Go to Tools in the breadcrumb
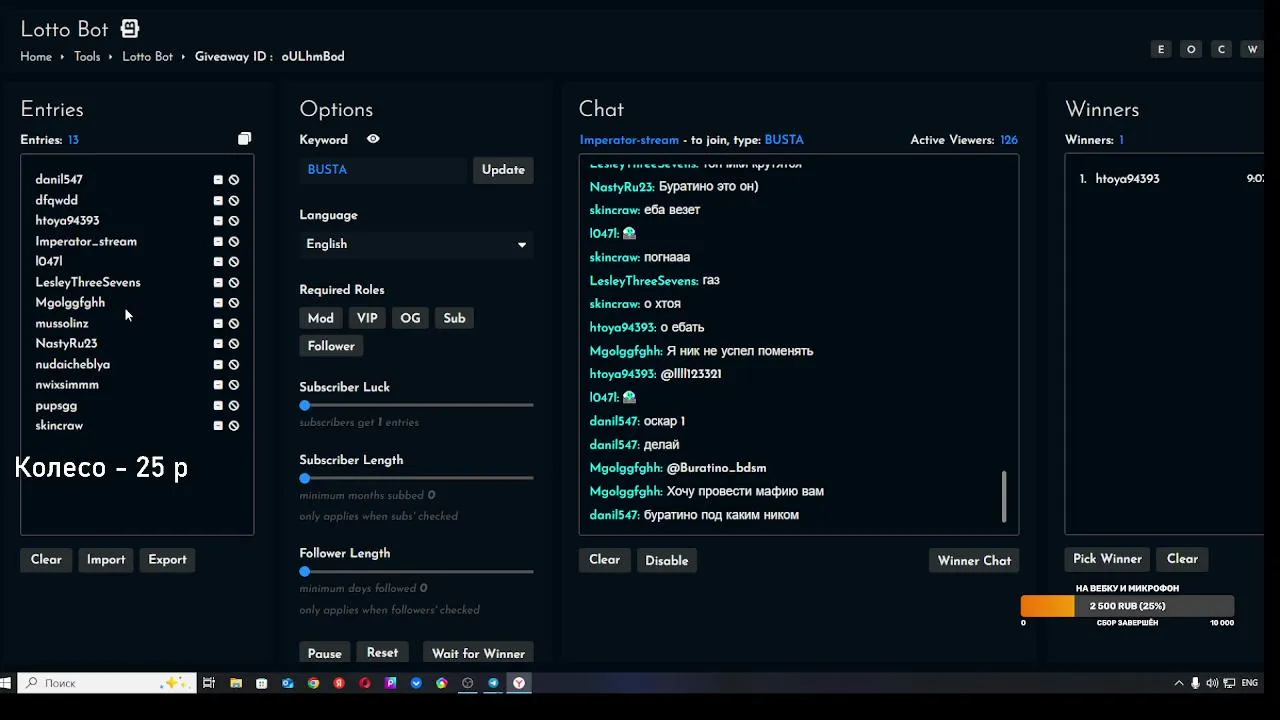This screenshot has height=720, width=1280. (87, 57)
